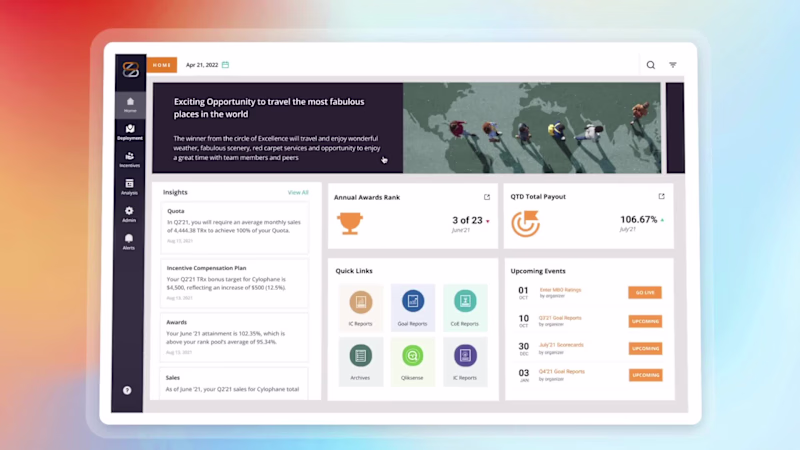Click the app logo in the sidebar
The width and height of the screenshot is (800, 450).
[131, 69]
